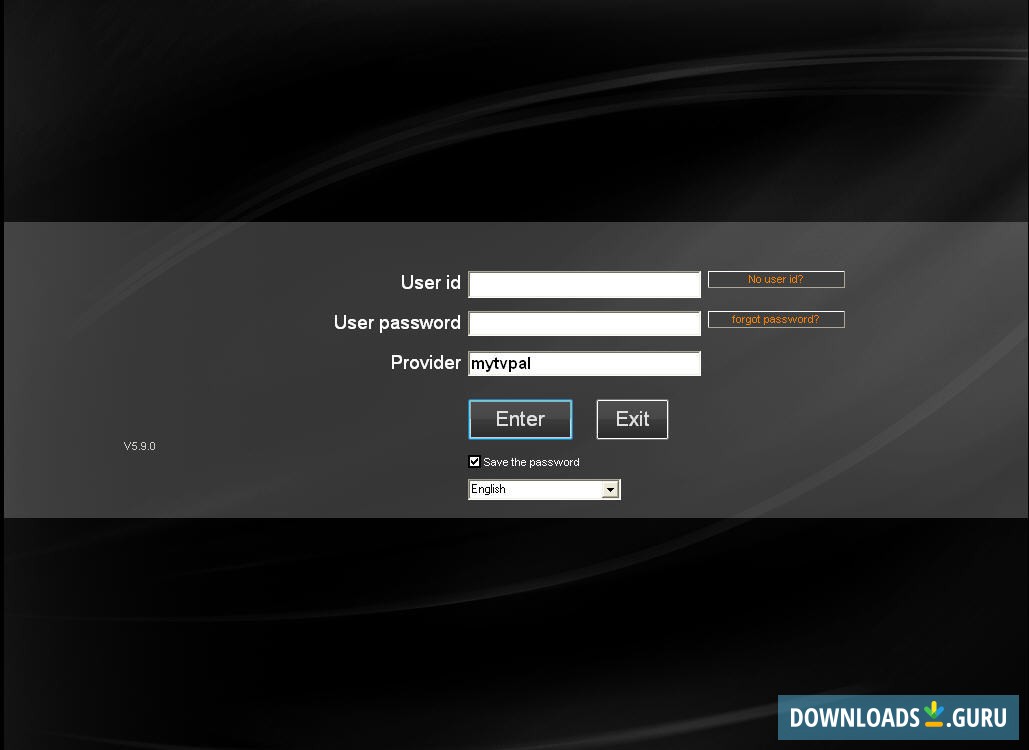Click the "No user id?" button
The image size is (1029, 750).
776,279
